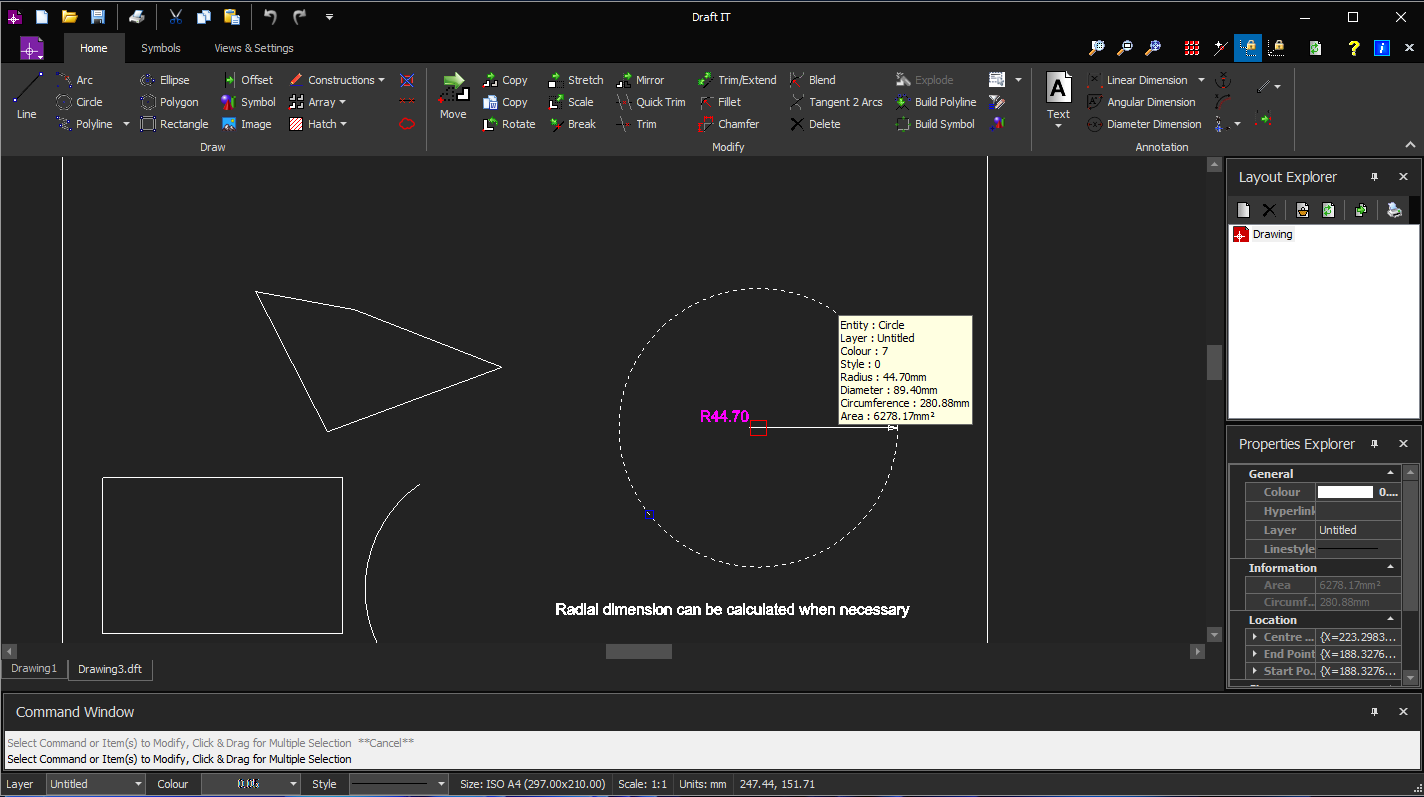Viewport: 1424px width, 797px height.
Task: Open the Constructions dropdown
Action: (381, 80)
